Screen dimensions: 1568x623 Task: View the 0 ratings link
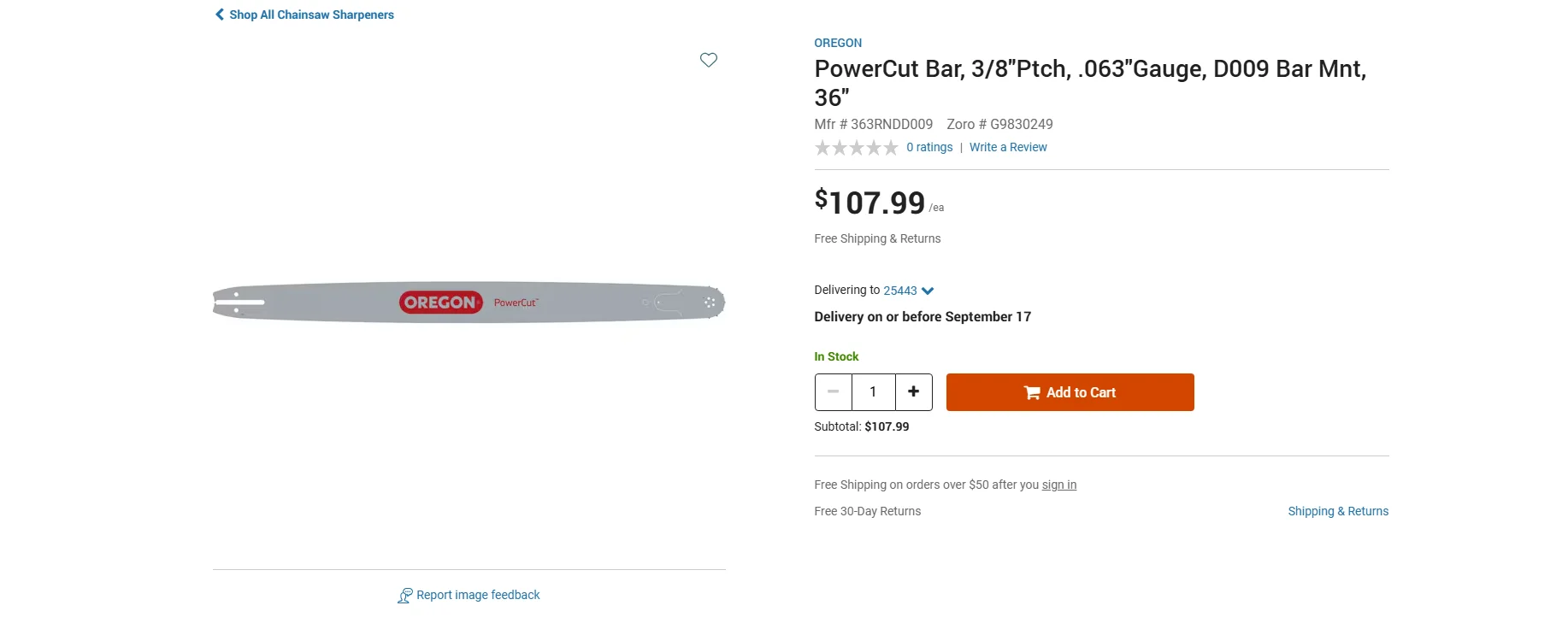929,147
